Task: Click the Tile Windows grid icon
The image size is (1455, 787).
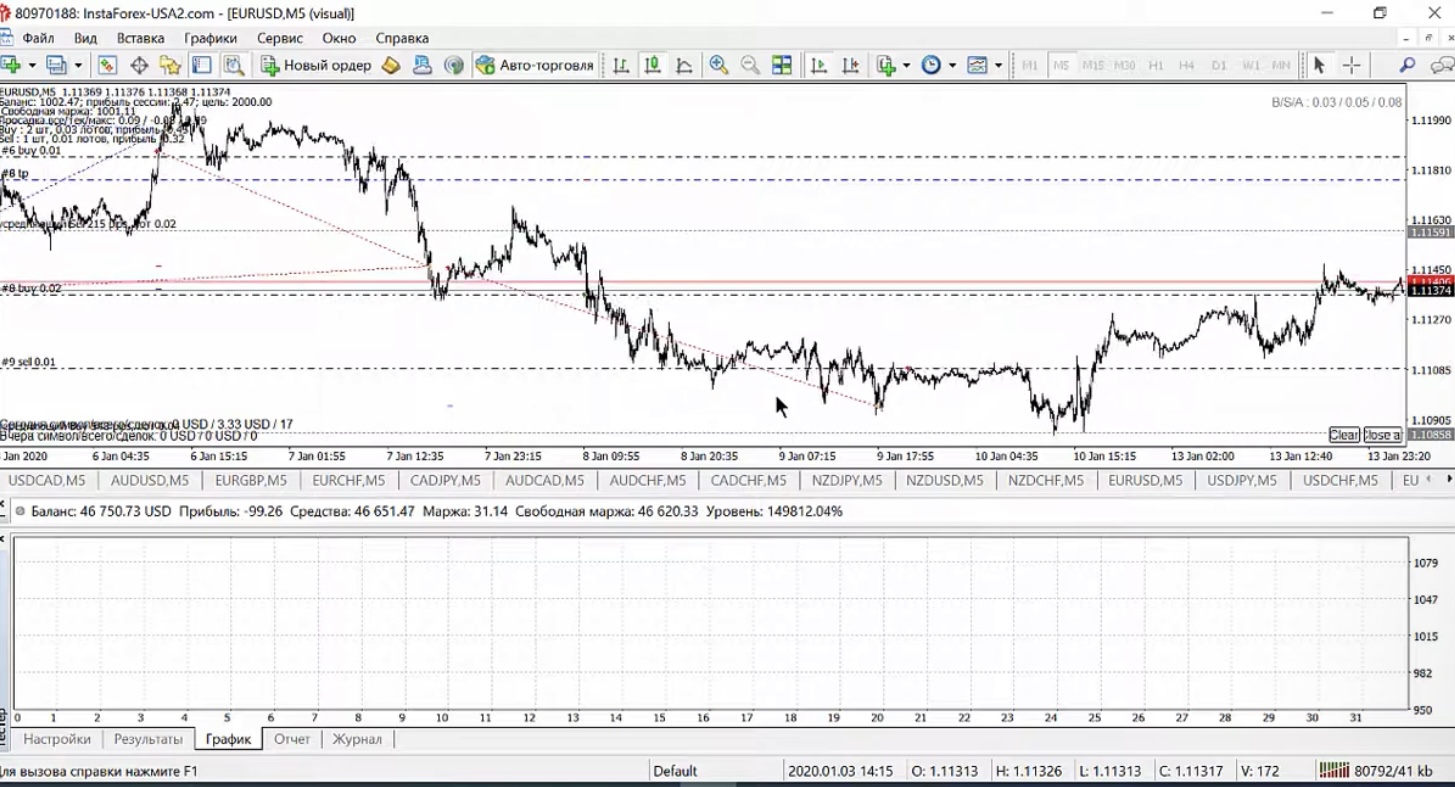Action: pos(782,65)
